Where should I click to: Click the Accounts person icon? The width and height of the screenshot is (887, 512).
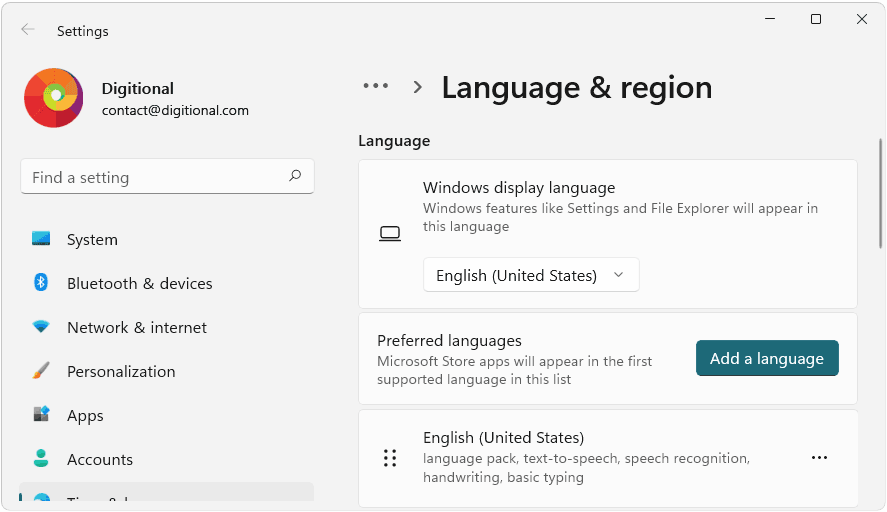pos(41,458)
